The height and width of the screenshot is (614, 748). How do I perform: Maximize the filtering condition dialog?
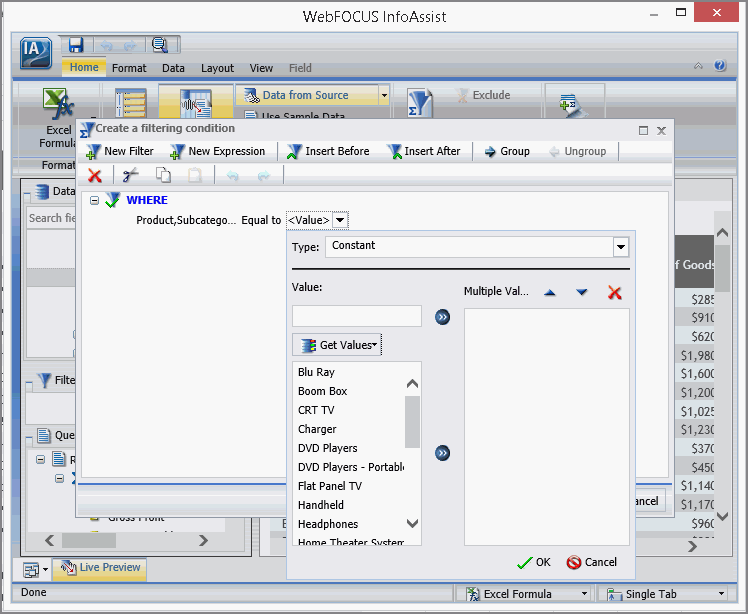643,131
